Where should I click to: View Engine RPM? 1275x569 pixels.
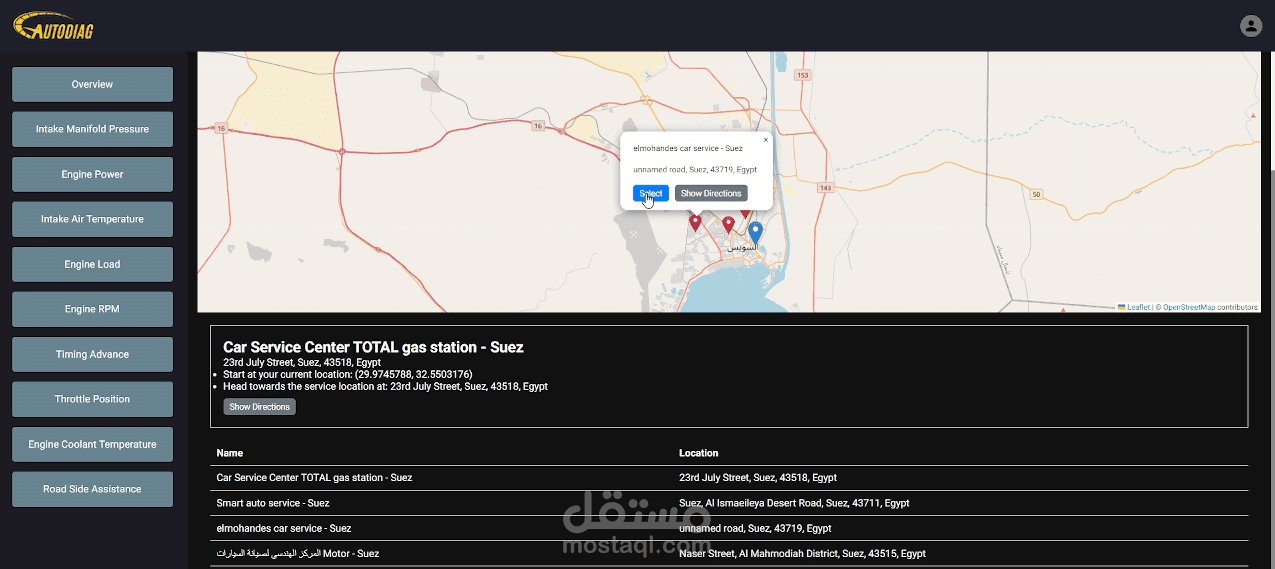click(x=92, y=309)
